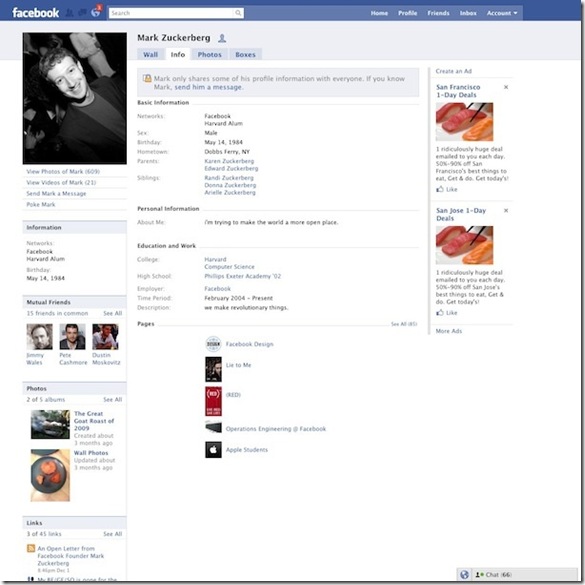Dismiss the San Francisco 1-Day Deals ad
Image resolution: width=585 pixels, height=585 pixels.
506,87
